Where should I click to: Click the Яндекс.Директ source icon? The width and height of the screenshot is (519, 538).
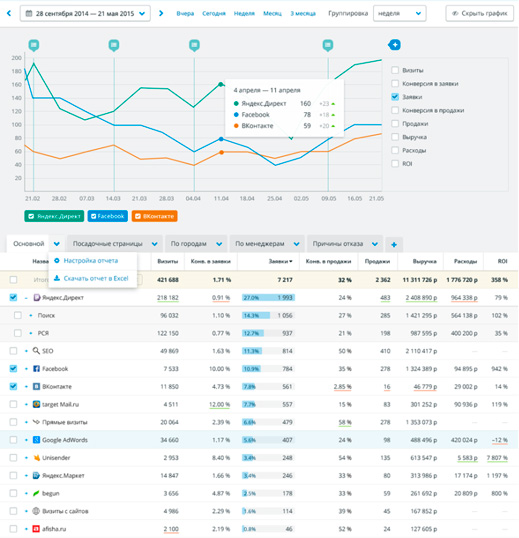[x=36, y=297]
